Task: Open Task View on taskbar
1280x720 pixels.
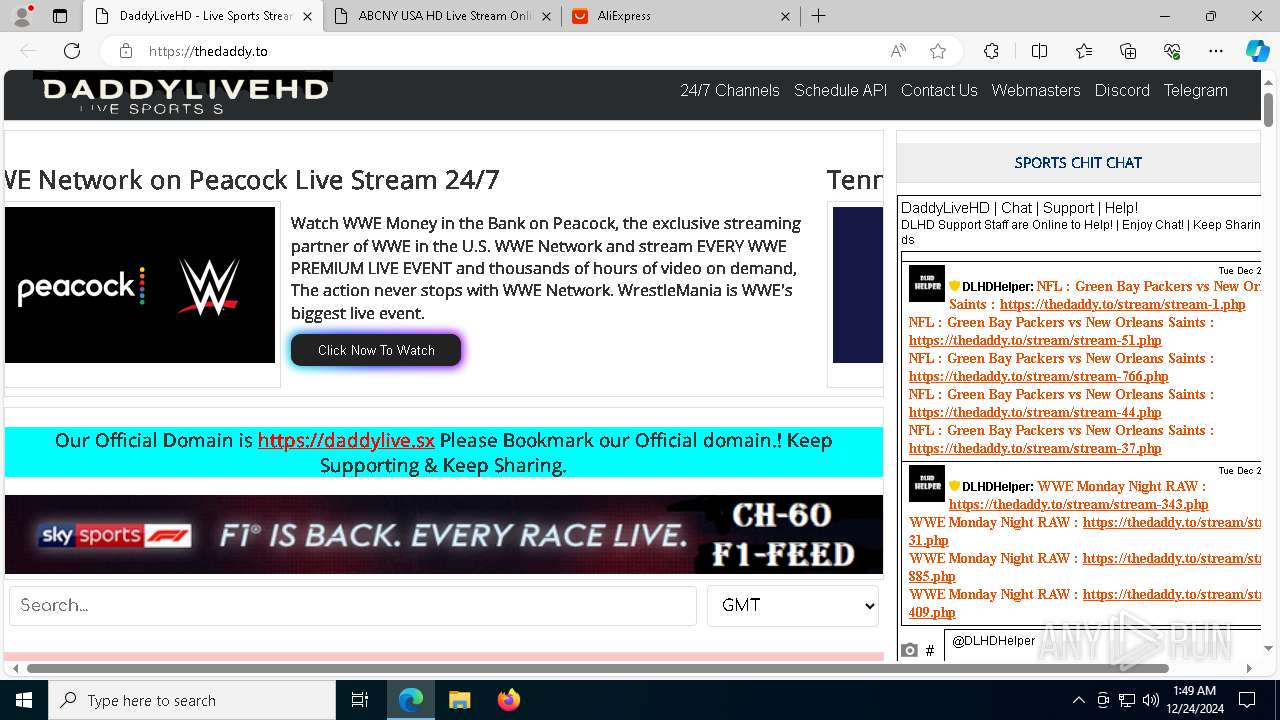Action: (x=360, y=700)
